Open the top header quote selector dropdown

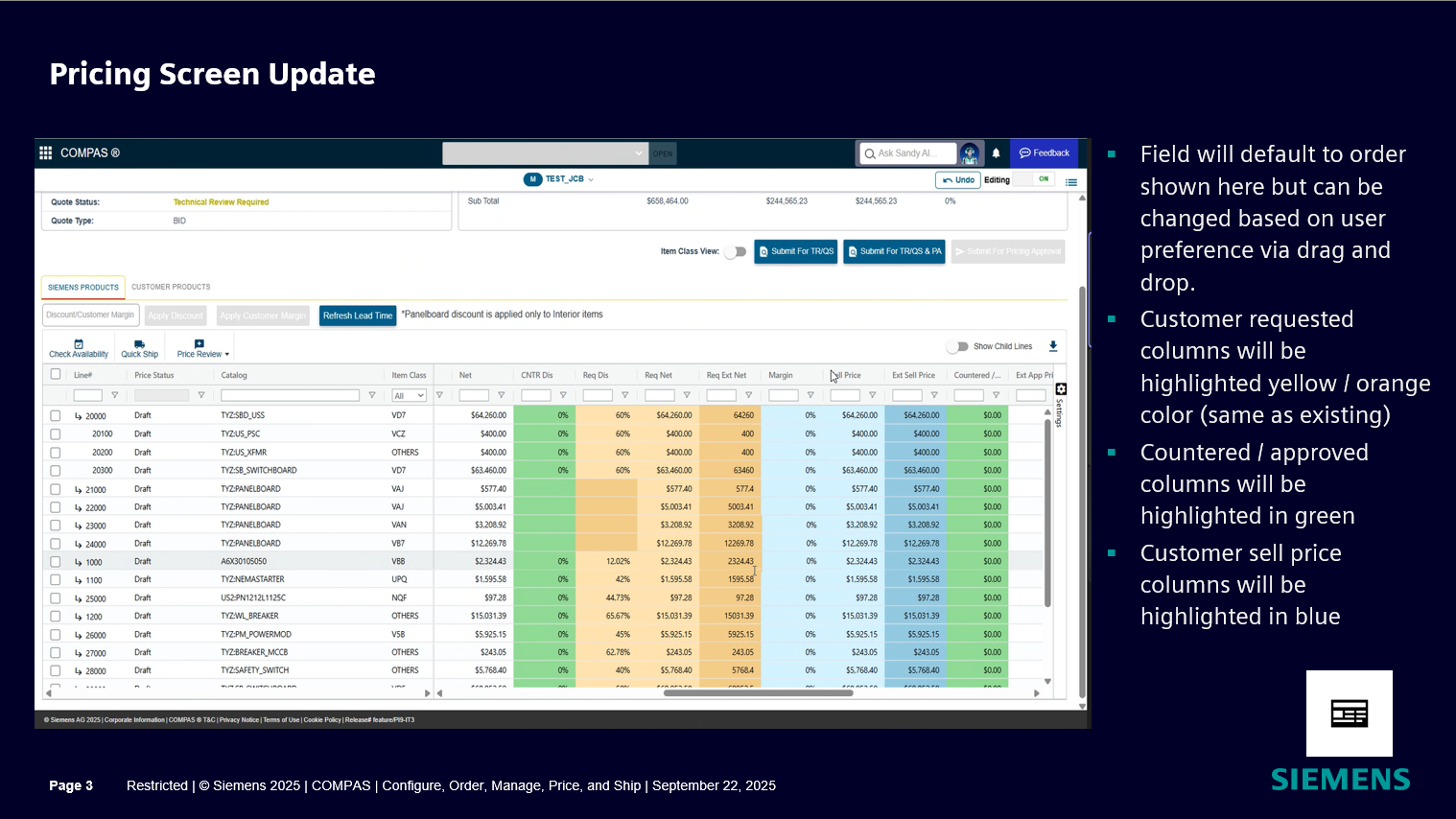545,153
